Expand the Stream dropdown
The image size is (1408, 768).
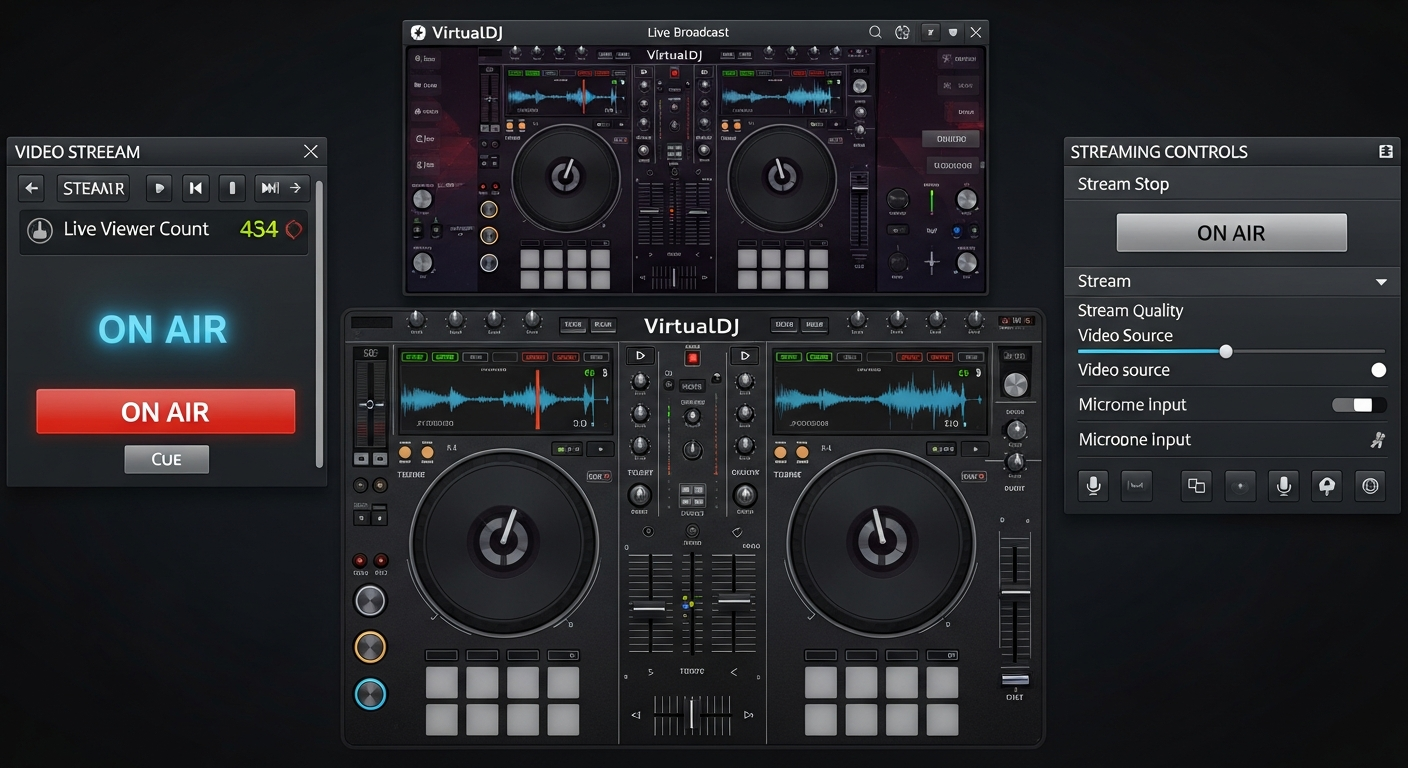point(1381,281)
